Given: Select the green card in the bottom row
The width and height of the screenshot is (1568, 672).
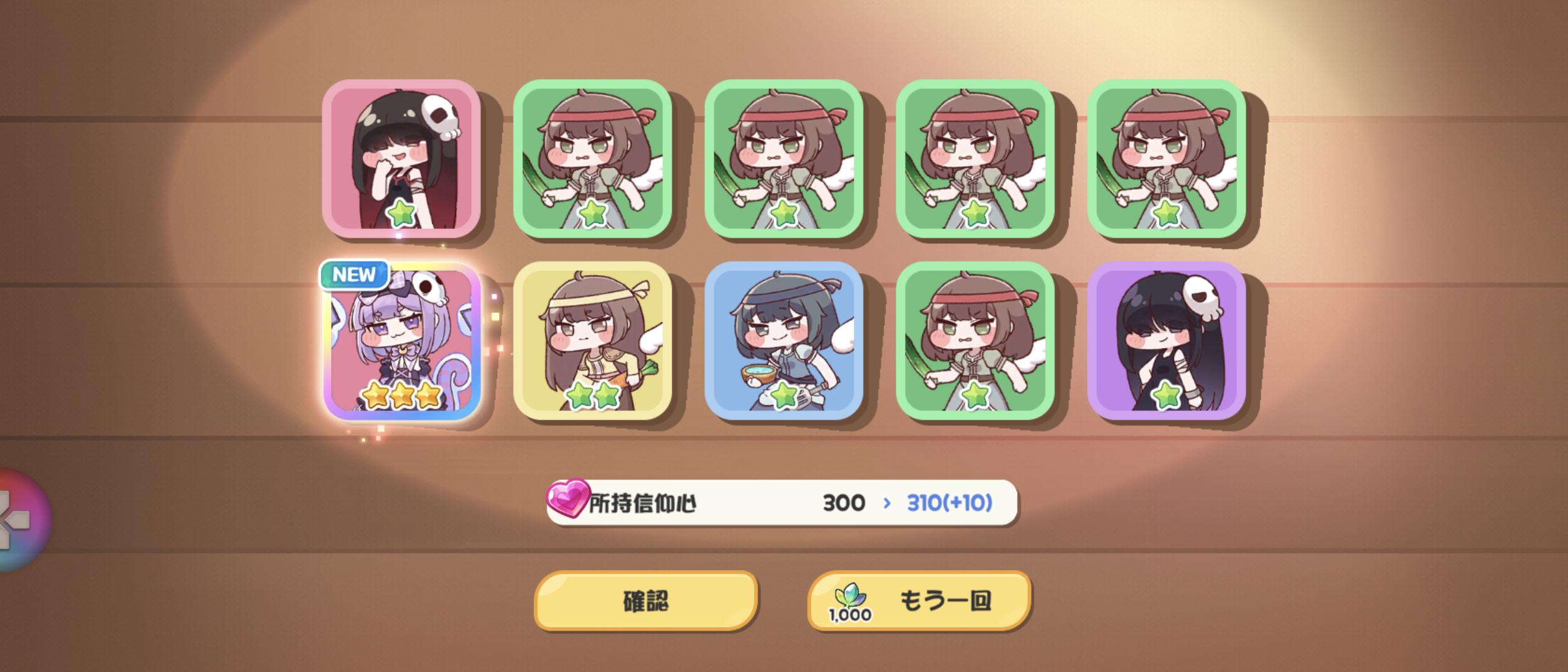Looking at the screenshot, I should pos(975,340).
